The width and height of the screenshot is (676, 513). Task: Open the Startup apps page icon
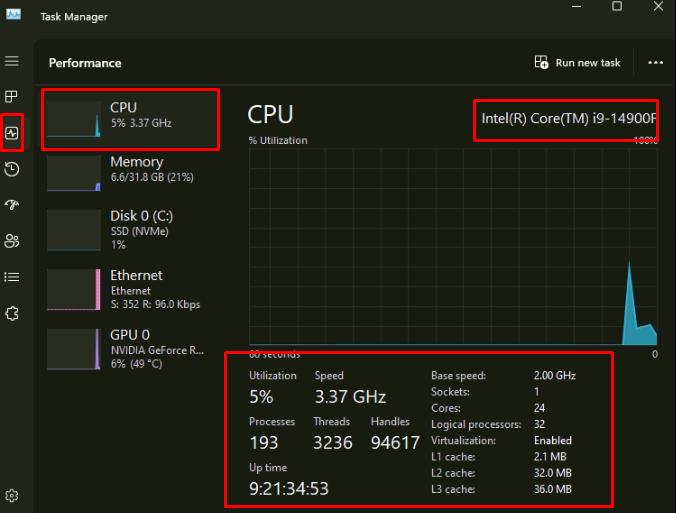[12, 204]
